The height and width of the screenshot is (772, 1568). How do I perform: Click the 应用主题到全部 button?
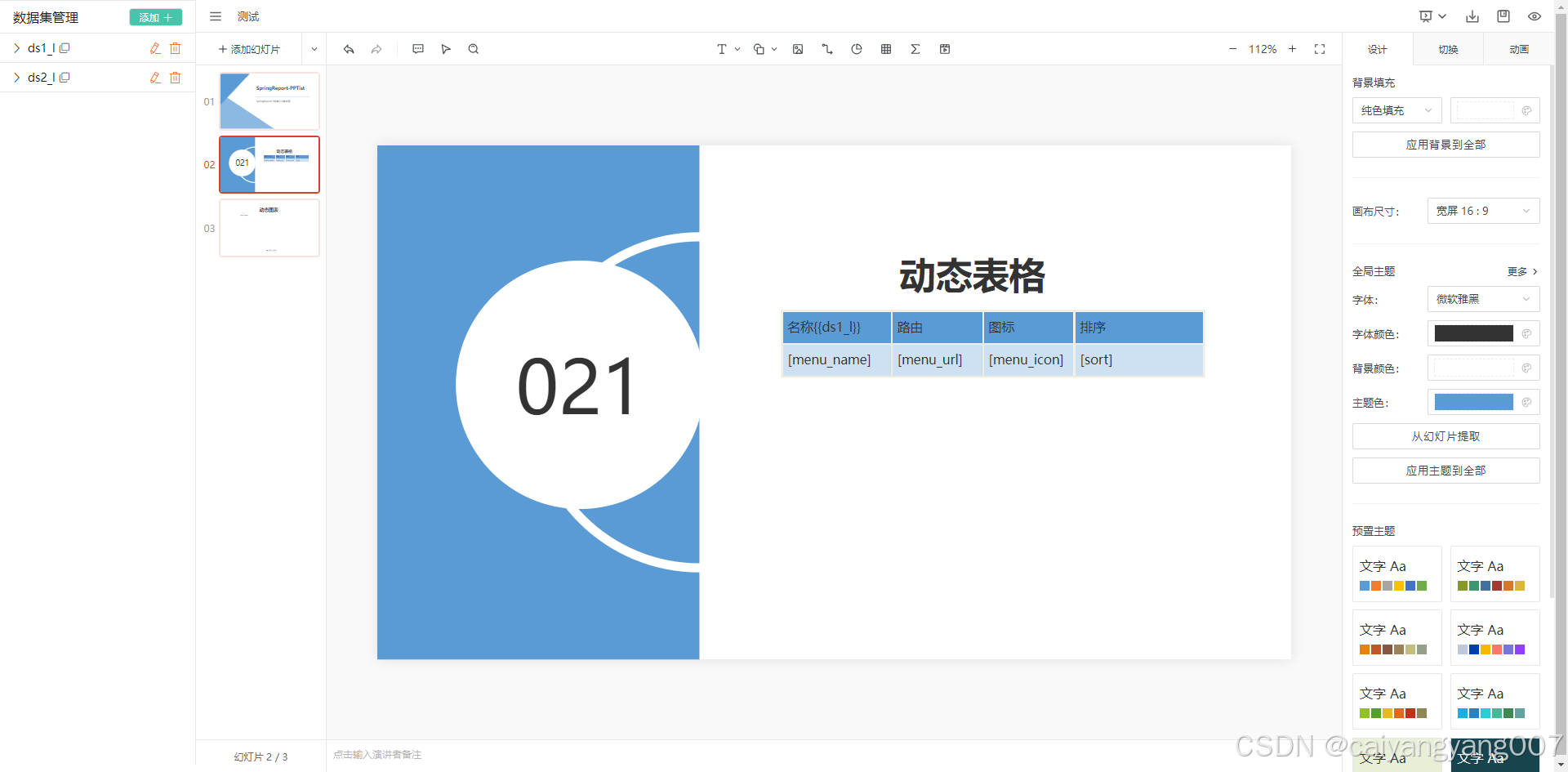coord(1445,471)
